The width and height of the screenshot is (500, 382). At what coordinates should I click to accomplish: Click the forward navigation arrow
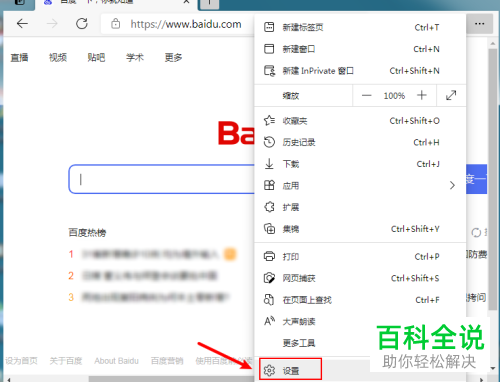click(x=52, y=24)
